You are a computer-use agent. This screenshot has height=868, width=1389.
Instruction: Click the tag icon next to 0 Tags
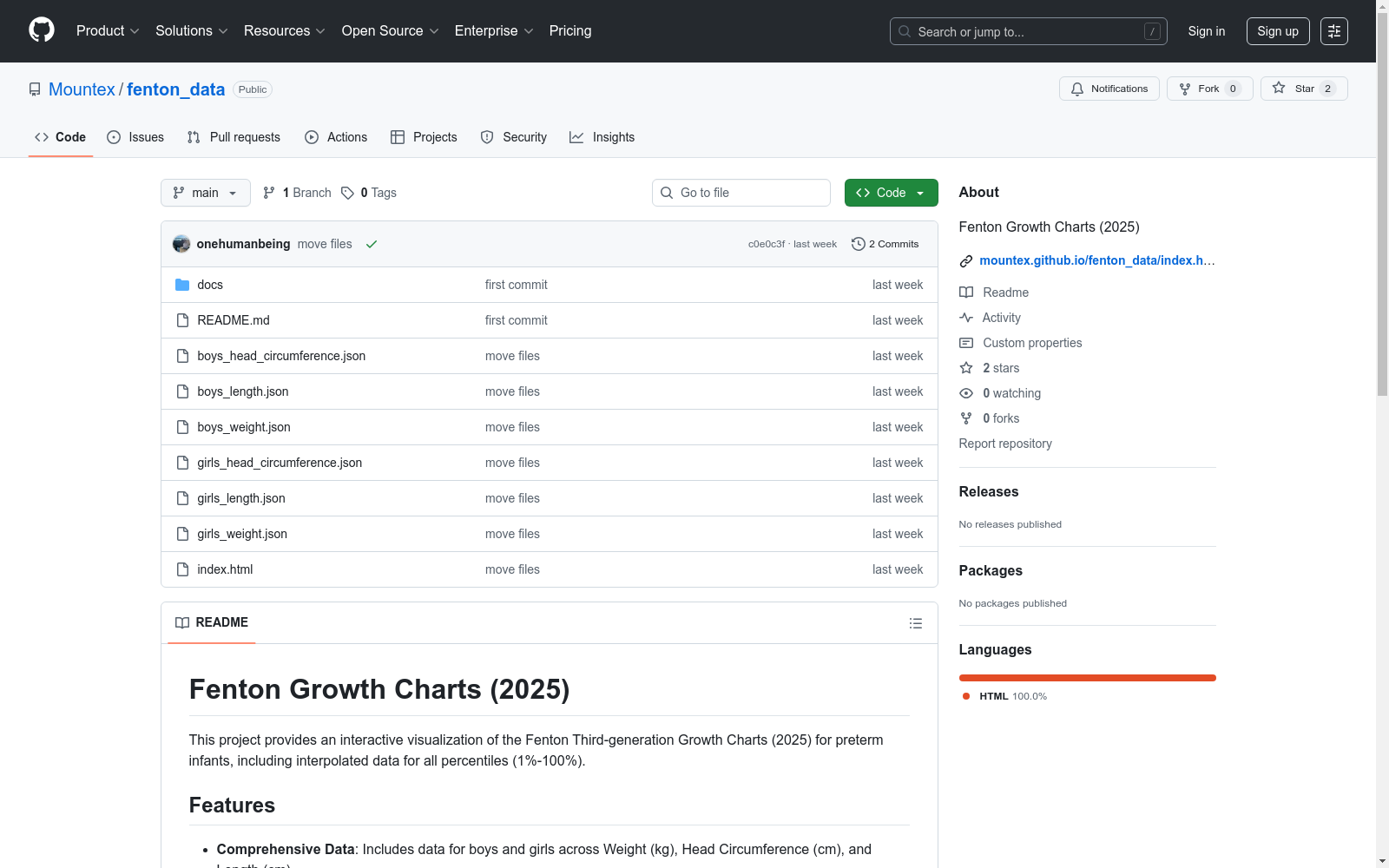coord(347,193)
